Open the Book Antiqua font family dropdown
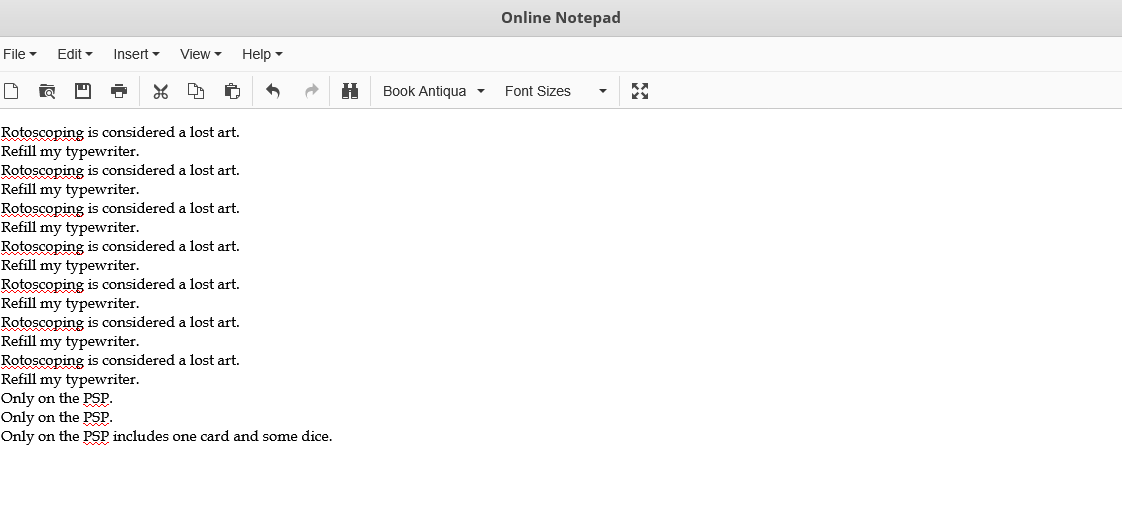Screen dimensions: 1122x513 coord(434,91)
